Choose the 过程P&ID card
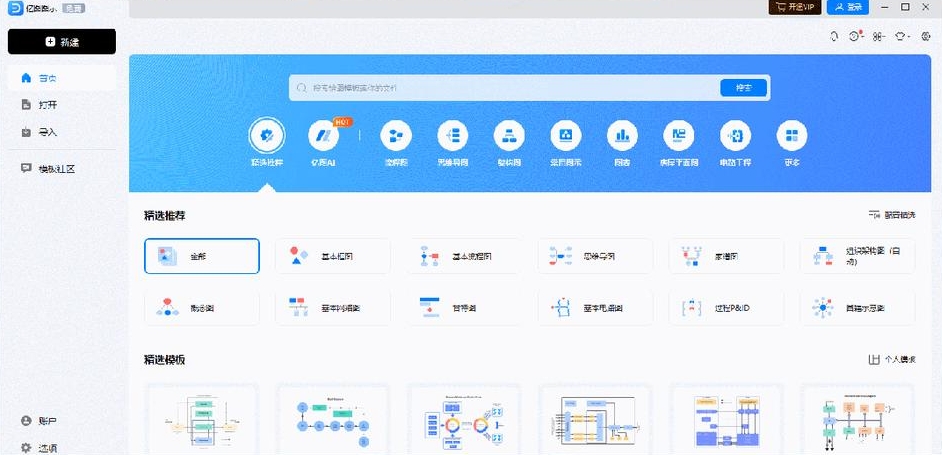Viewport: 942px width, 455px height. (726, 308)
